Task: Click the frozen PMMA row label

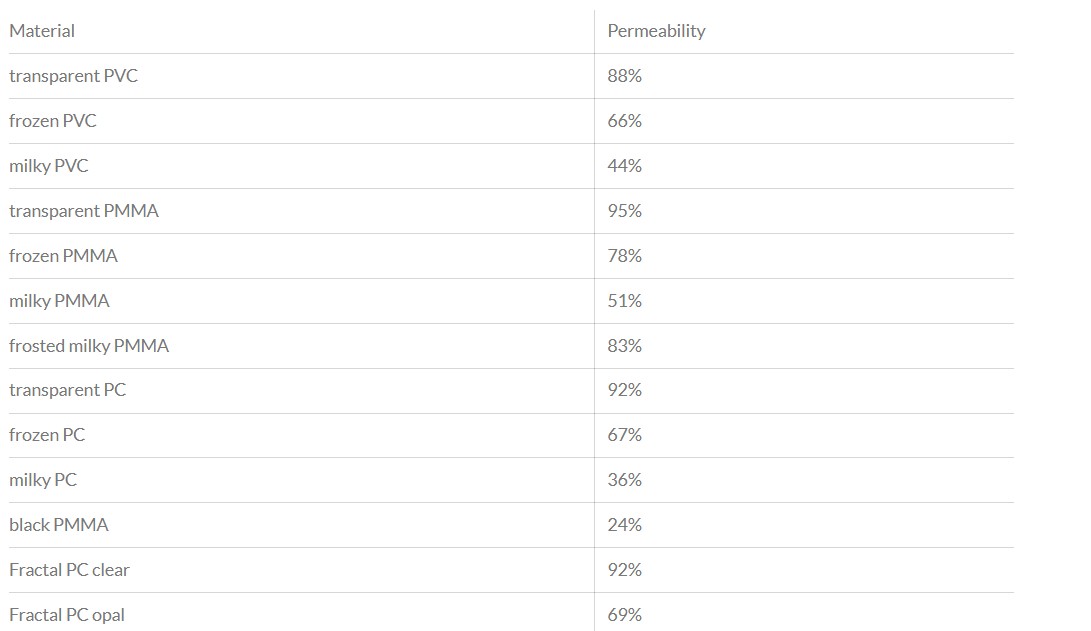Action: (63, 256)
